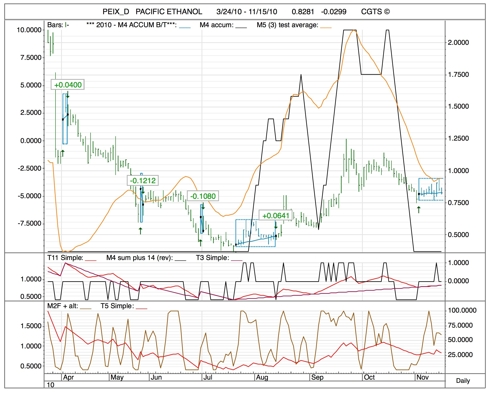Click the Nov month label

[x=422, y=378]
